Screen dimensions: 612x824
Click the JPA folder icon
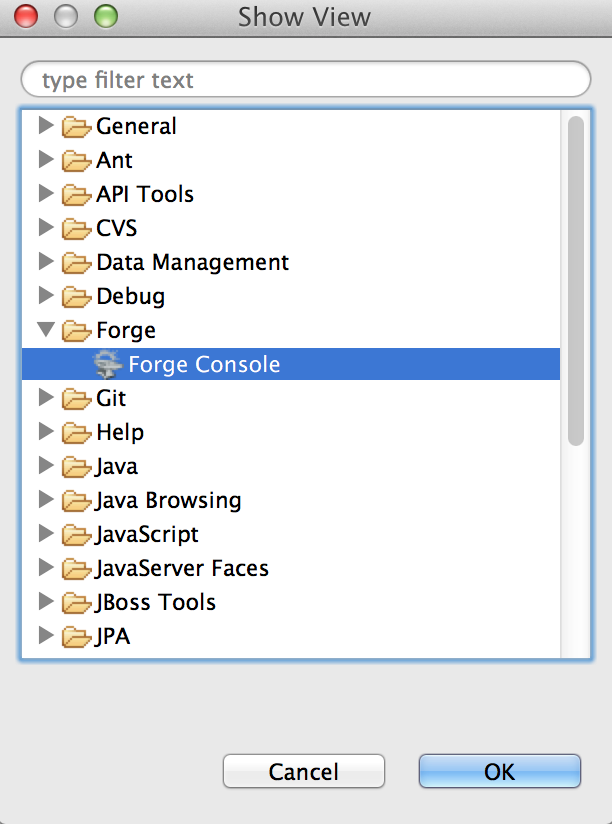76,637
